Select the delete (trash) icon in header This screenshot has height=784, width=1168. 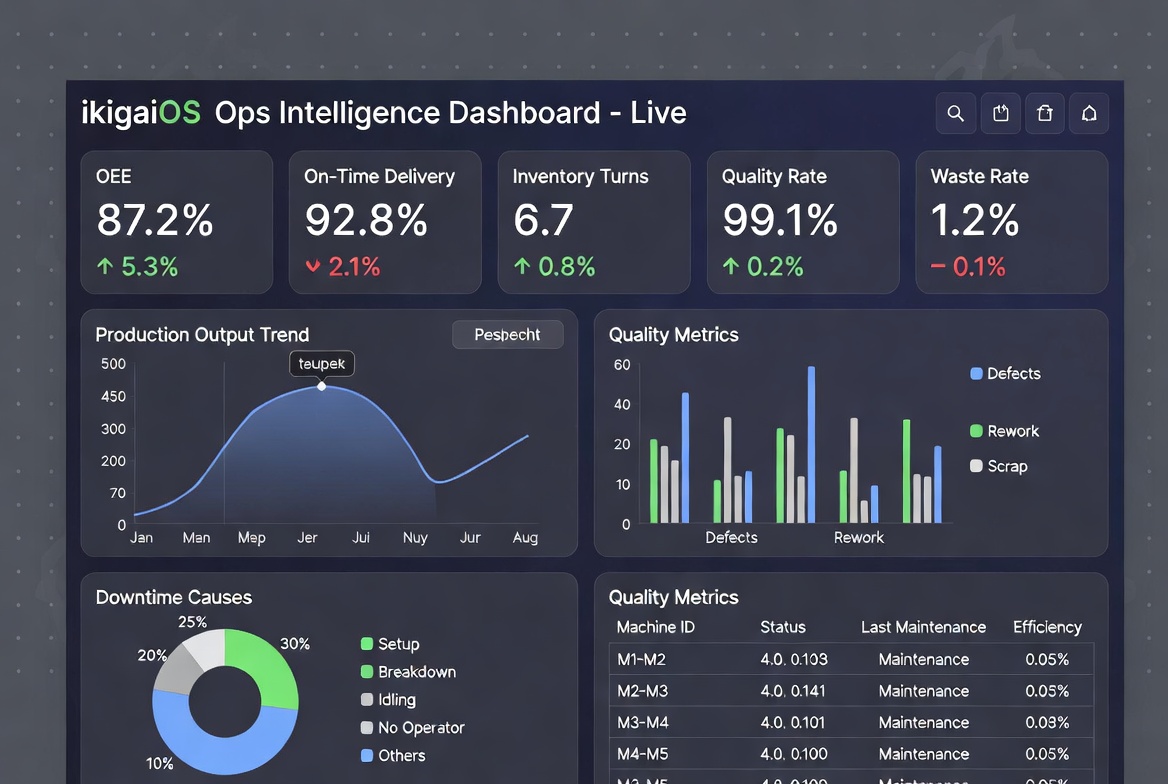click(1044, 113)
